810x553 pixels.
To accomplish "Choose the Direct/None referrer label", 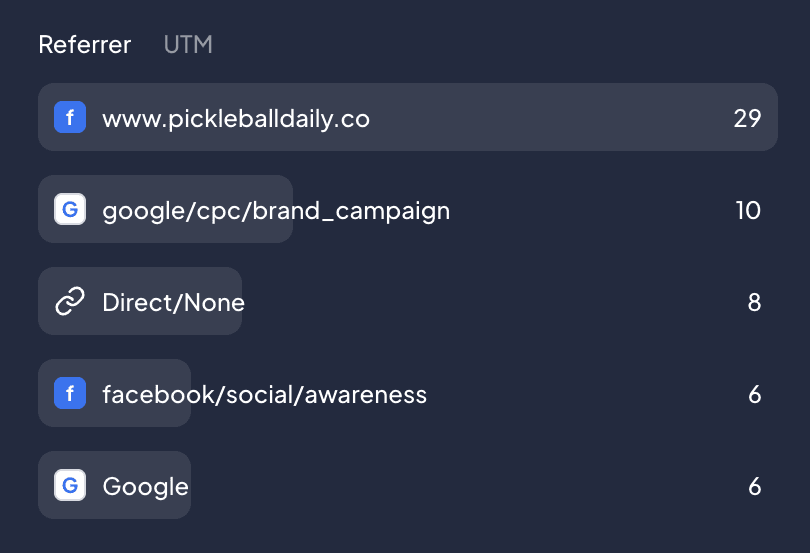I will (x=173, y=303).
